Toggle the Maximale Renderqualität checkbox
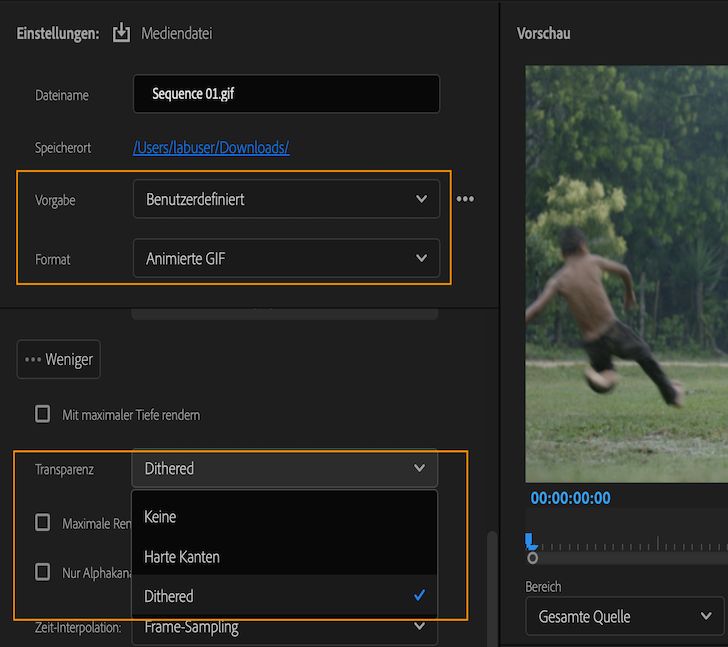Image resolution: width=728 pixels, height=647 pixels. [43, 523]
